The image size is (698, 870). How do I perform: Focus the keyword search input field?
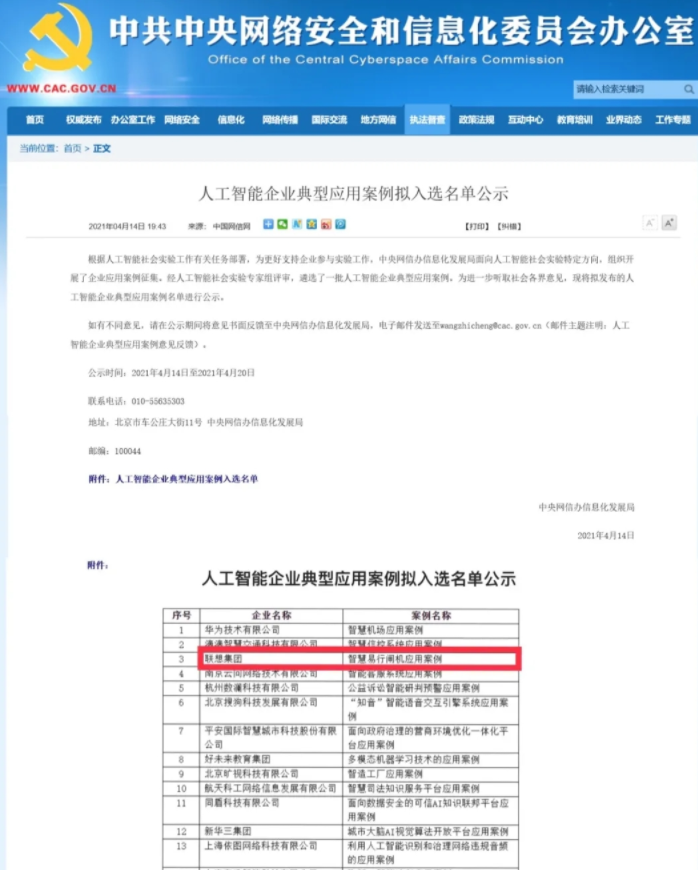pos(628,89)
